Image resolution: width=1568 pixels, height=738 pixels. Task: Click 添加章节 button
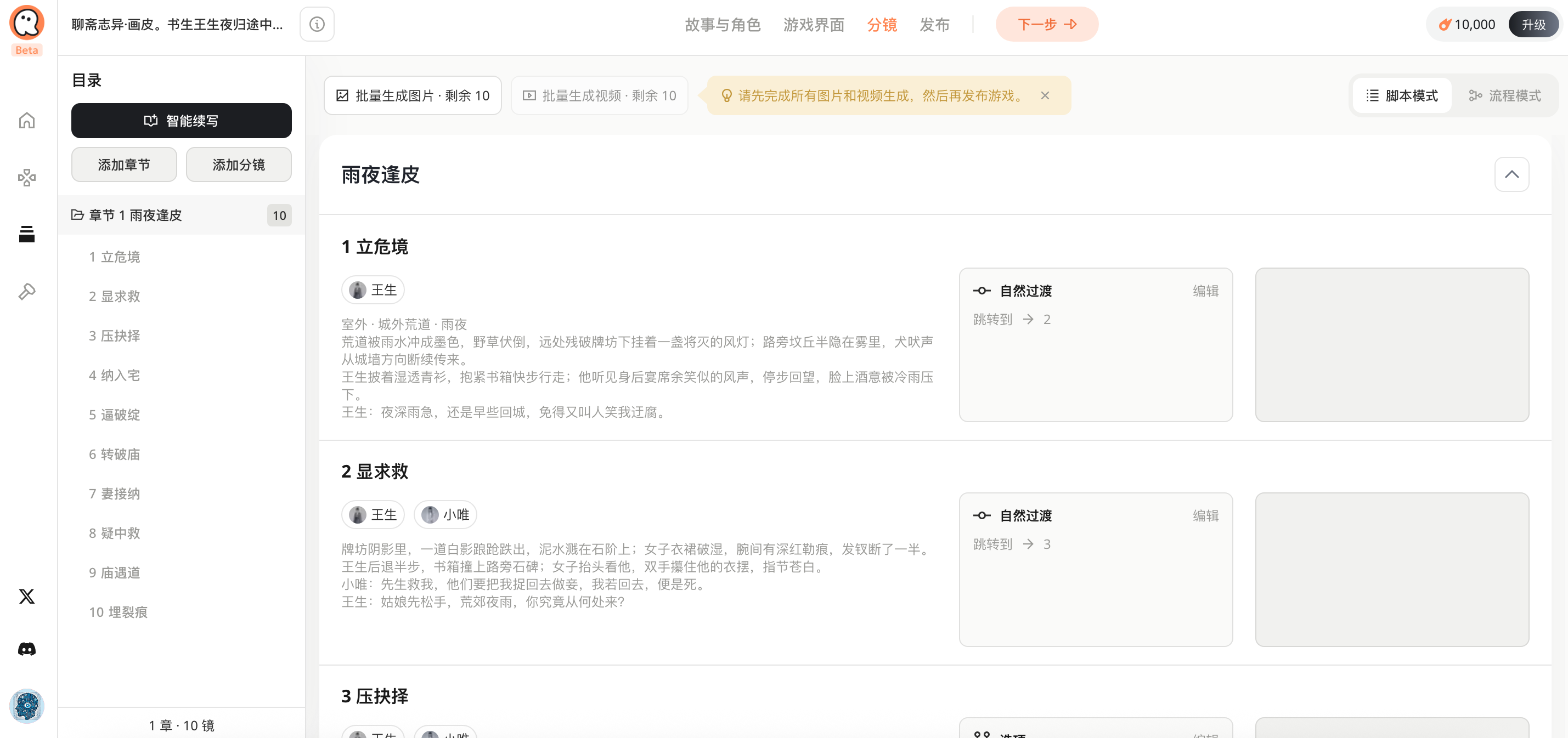click(124, 164)
